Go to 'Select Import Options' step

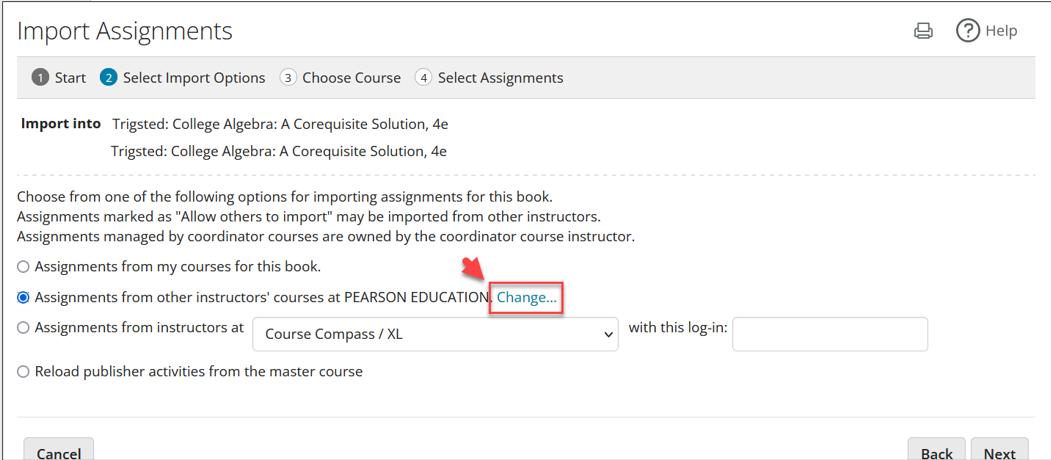coord(194,78)
